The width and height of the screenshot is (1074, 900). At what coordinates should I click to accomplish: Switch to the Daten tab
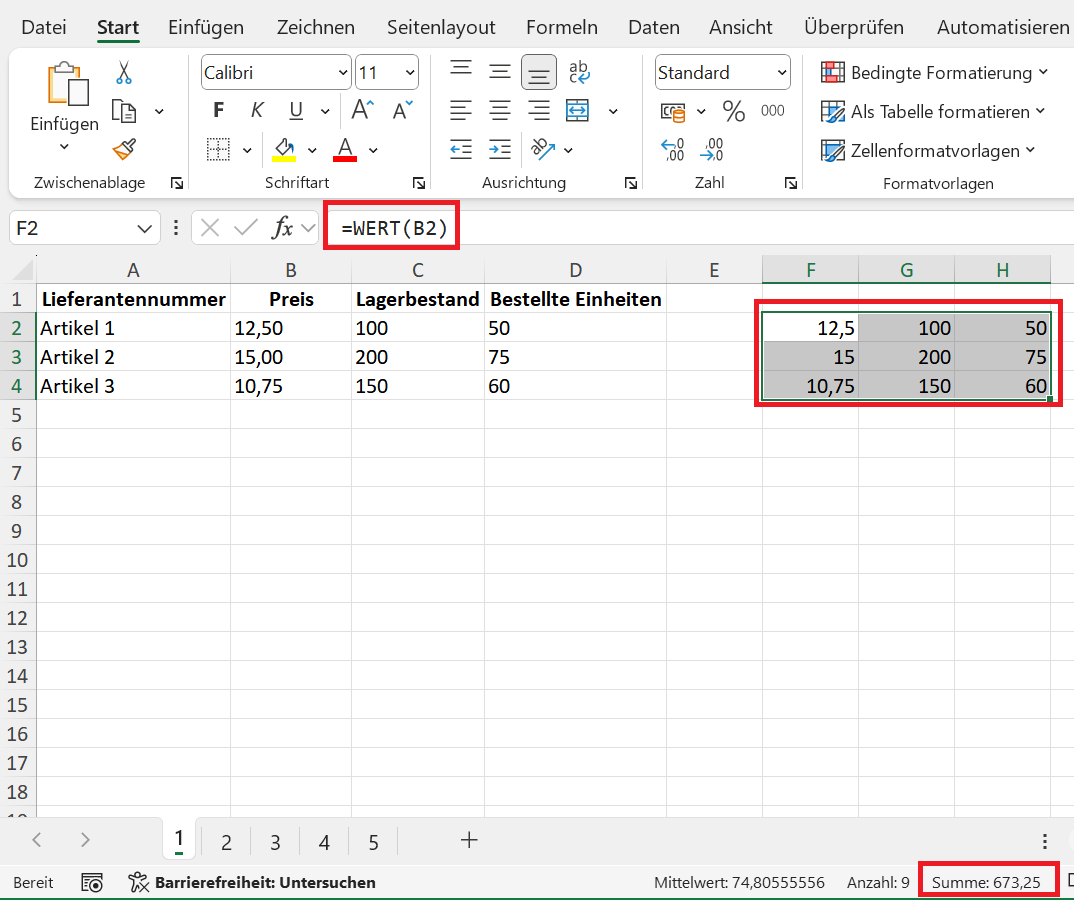click(x=653, y=27)
